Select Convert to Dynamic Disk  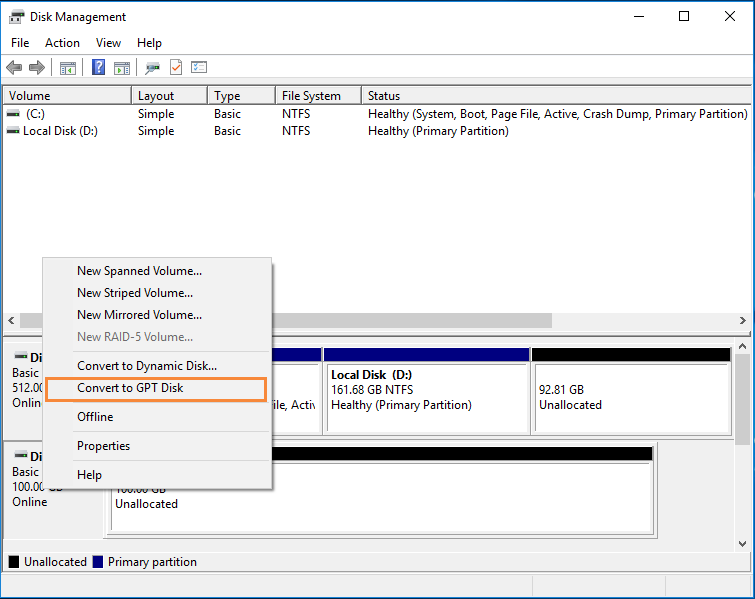tap(157, 365)
